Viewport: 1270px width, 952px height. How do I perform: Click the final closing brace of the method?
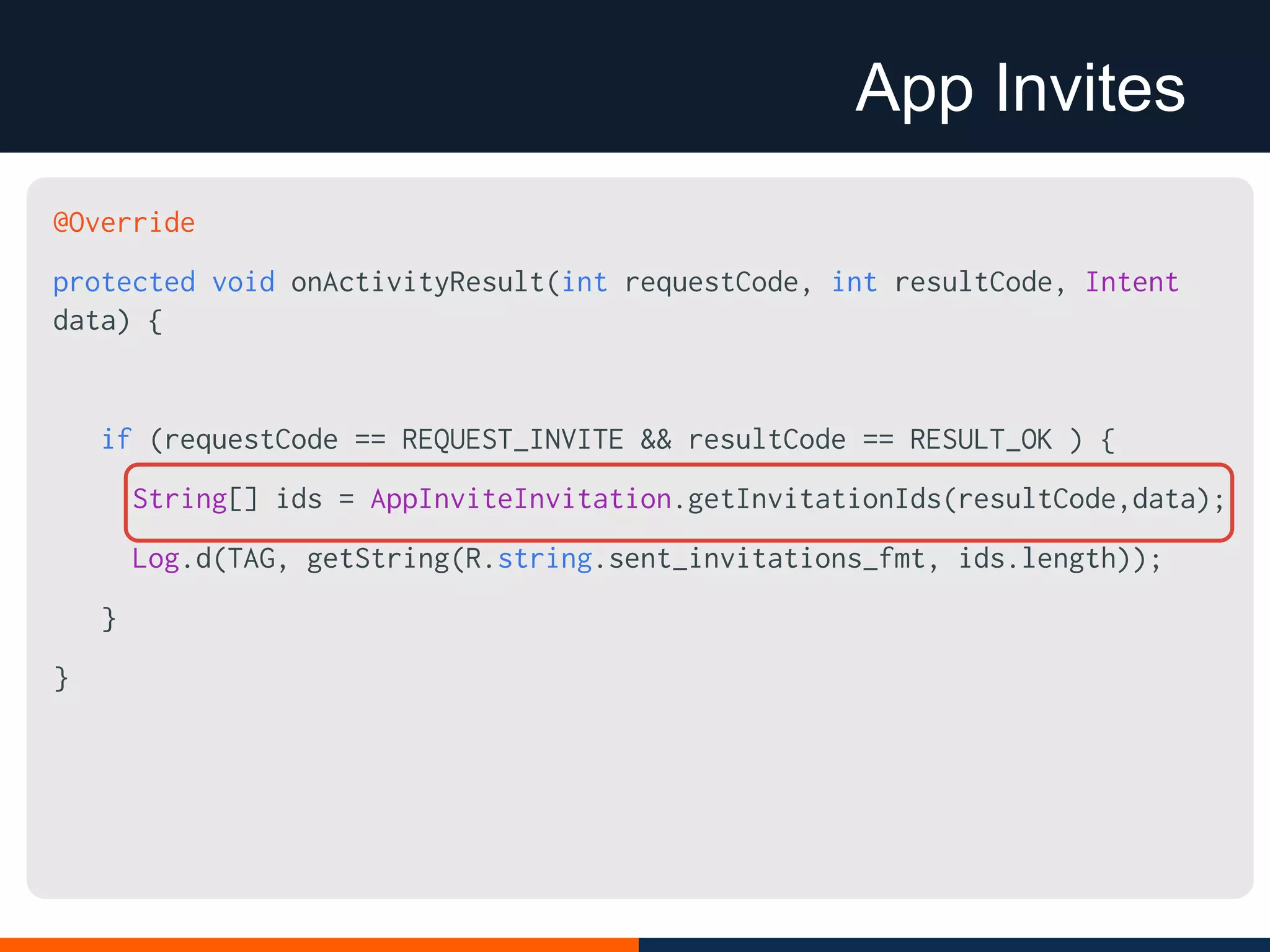pos(61,678)
